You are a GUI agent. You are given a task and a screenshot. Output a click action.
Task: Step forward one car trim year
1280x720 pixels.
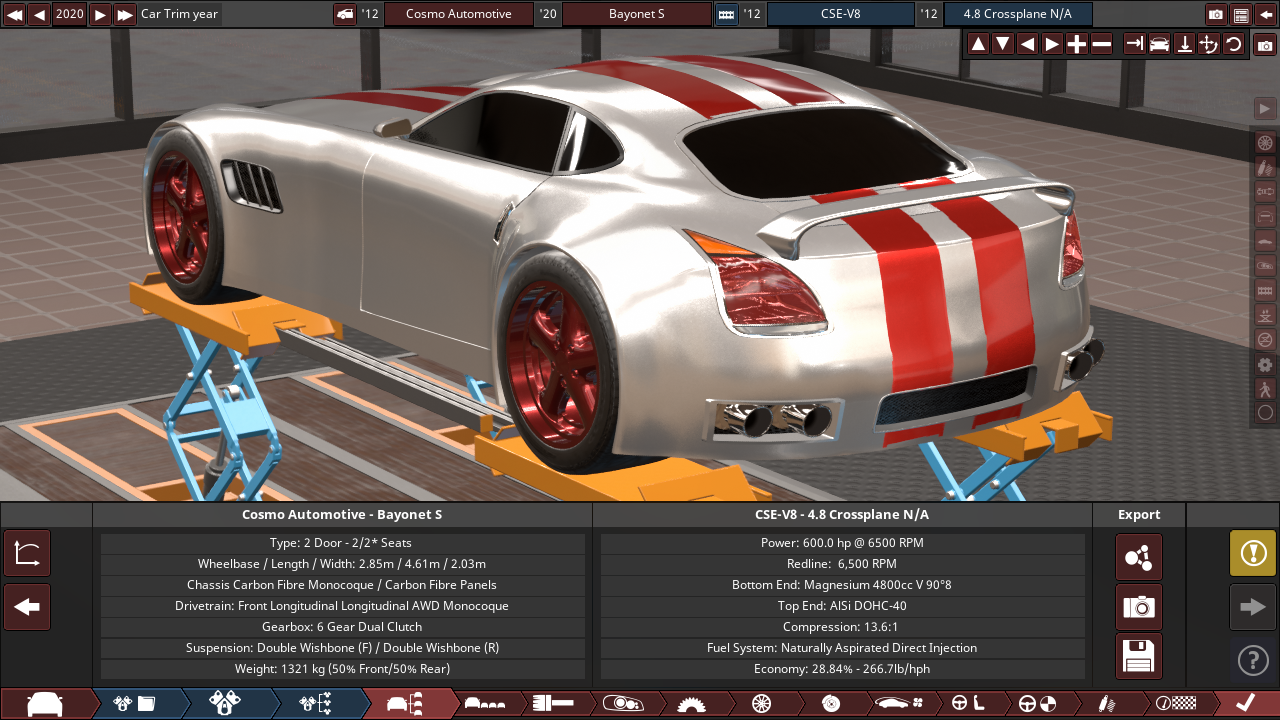pos(100,14)
